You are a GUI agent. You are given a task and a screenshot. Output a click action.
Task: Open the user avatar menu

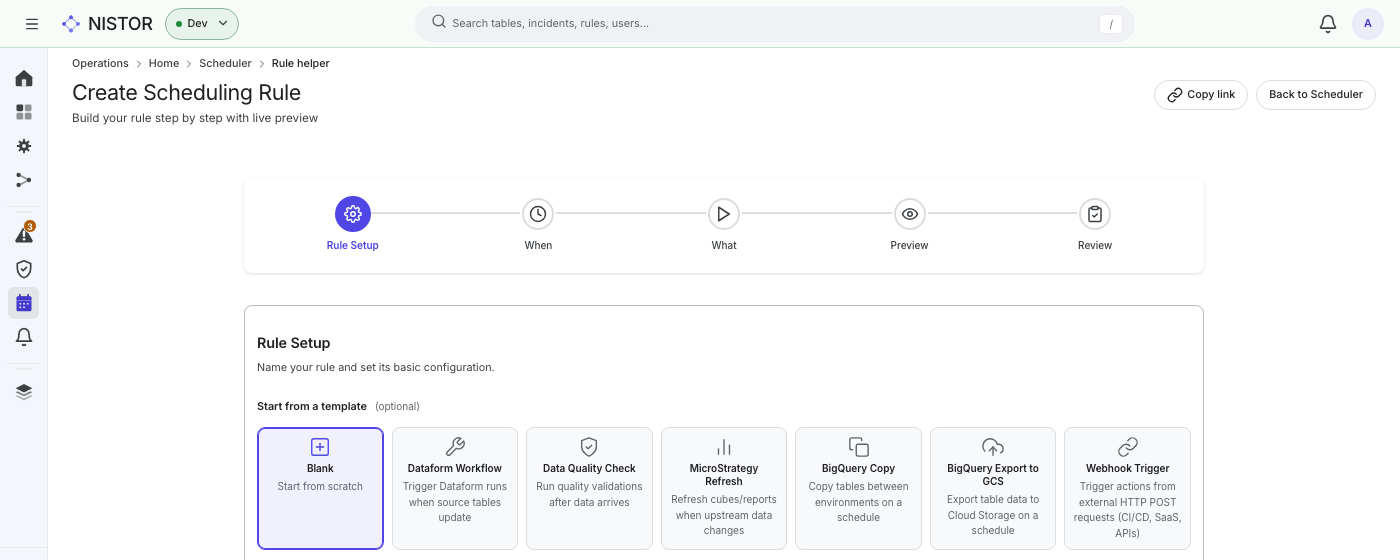pos(1368,23)
